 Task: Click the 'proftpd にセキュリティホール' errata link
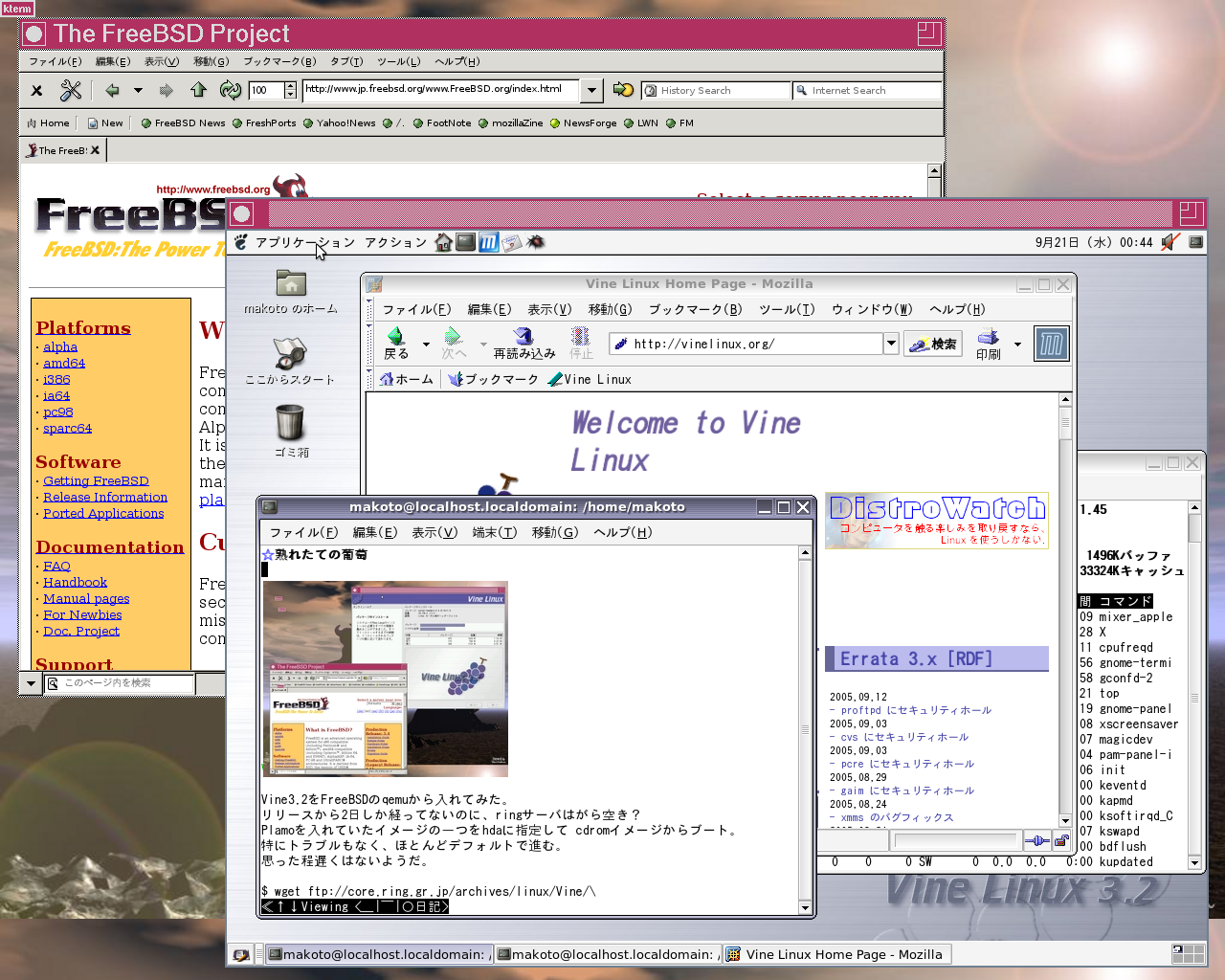(916, 710)
